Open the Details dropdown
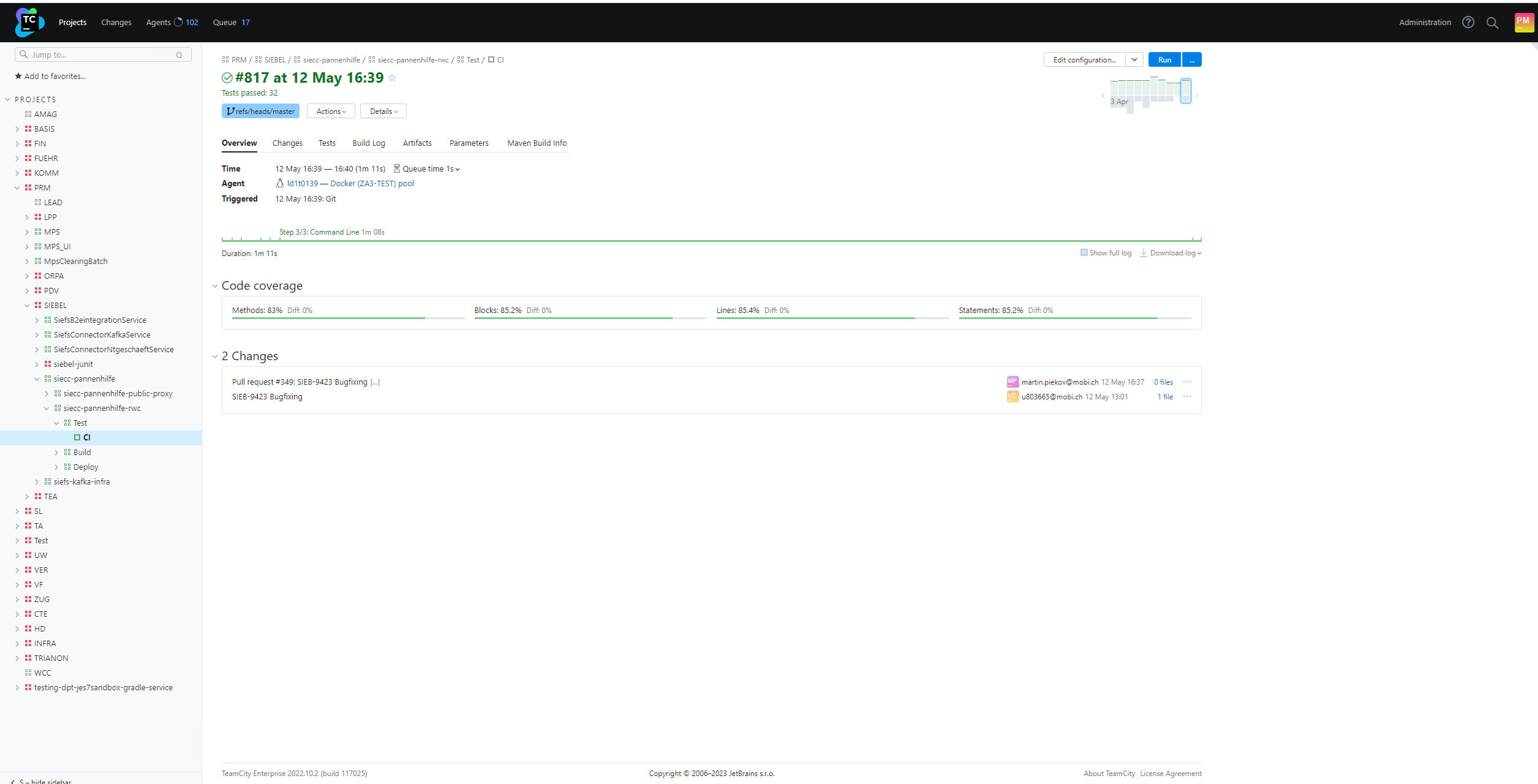The height and width of the screenshot is (784, 1538). [x=383, y=111]
